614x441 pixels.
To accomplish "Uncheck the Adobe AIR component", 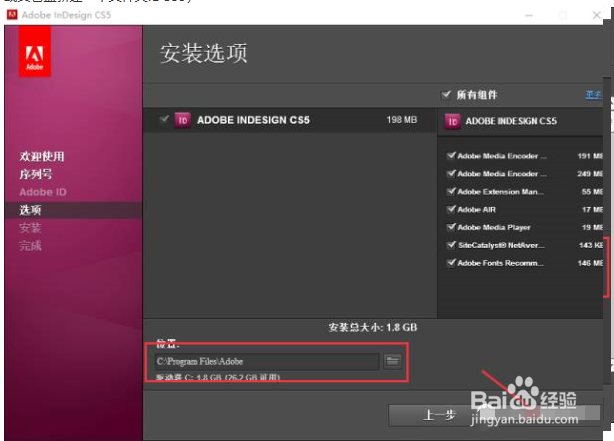I will tap(451, 209).
